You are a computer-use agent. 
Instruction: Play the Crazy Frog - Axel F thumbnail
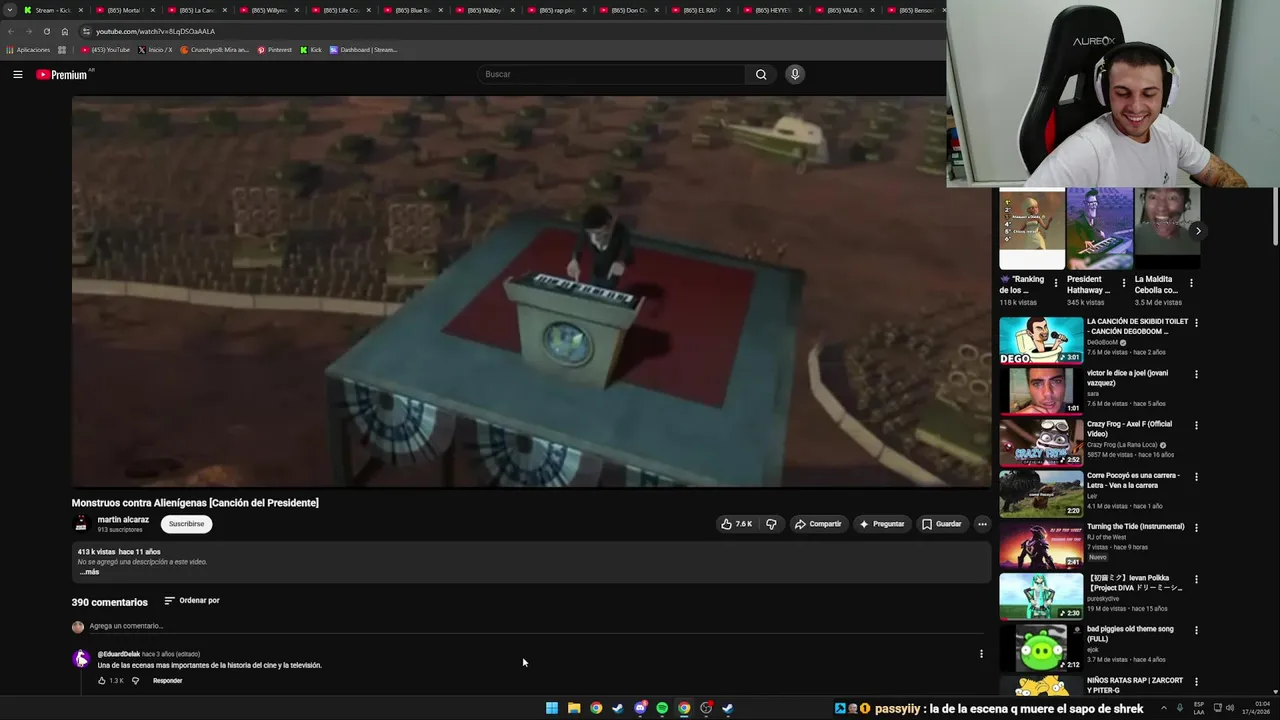tap(1041, 443)
